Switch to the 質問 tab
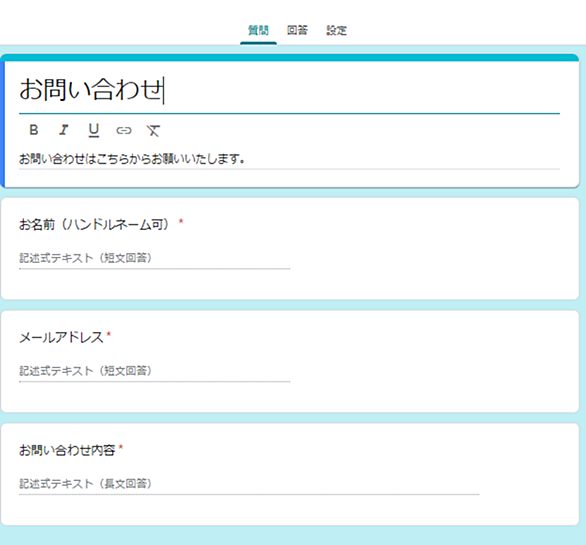Viewport: 586px width, 545px height. click(258, 30)
